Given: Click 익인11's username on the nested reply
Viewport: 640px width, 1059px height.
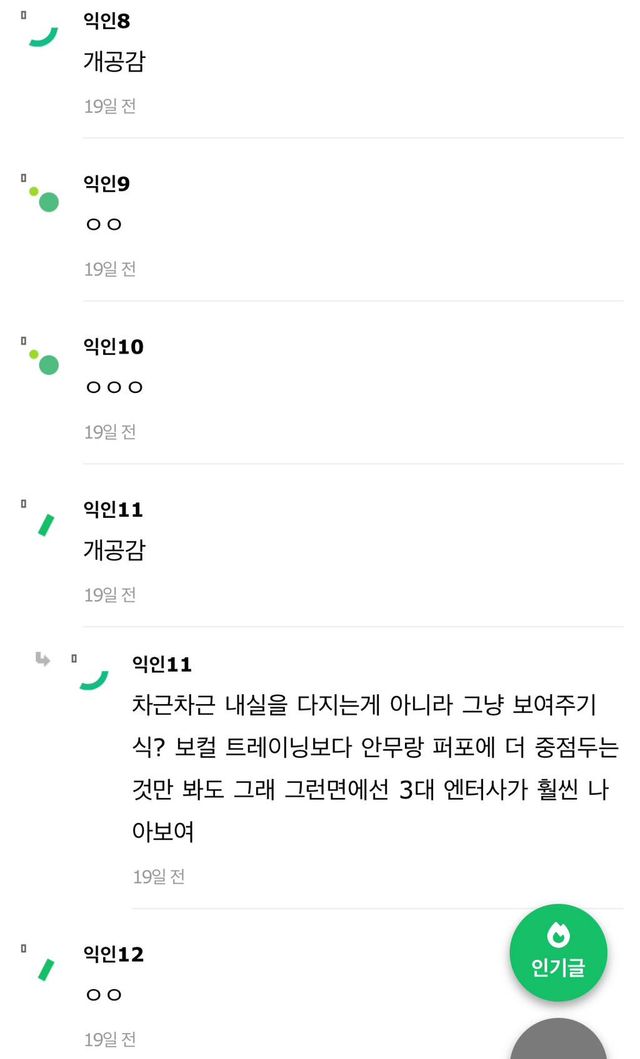Looking at the screenshot, I should [161, 665].
